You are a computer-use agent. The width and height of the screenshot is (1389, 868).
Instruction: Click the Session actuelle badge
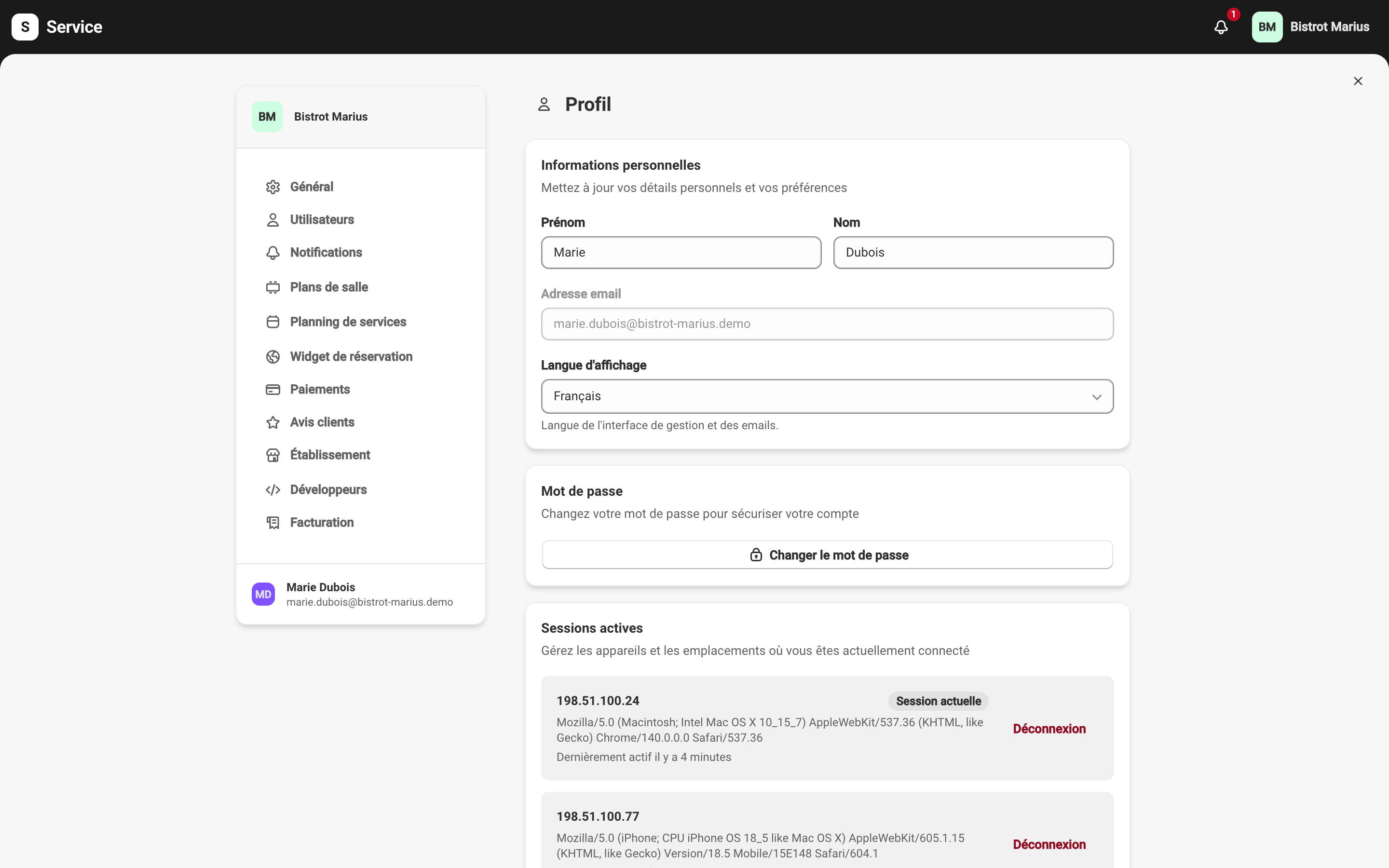coord(938,701)
